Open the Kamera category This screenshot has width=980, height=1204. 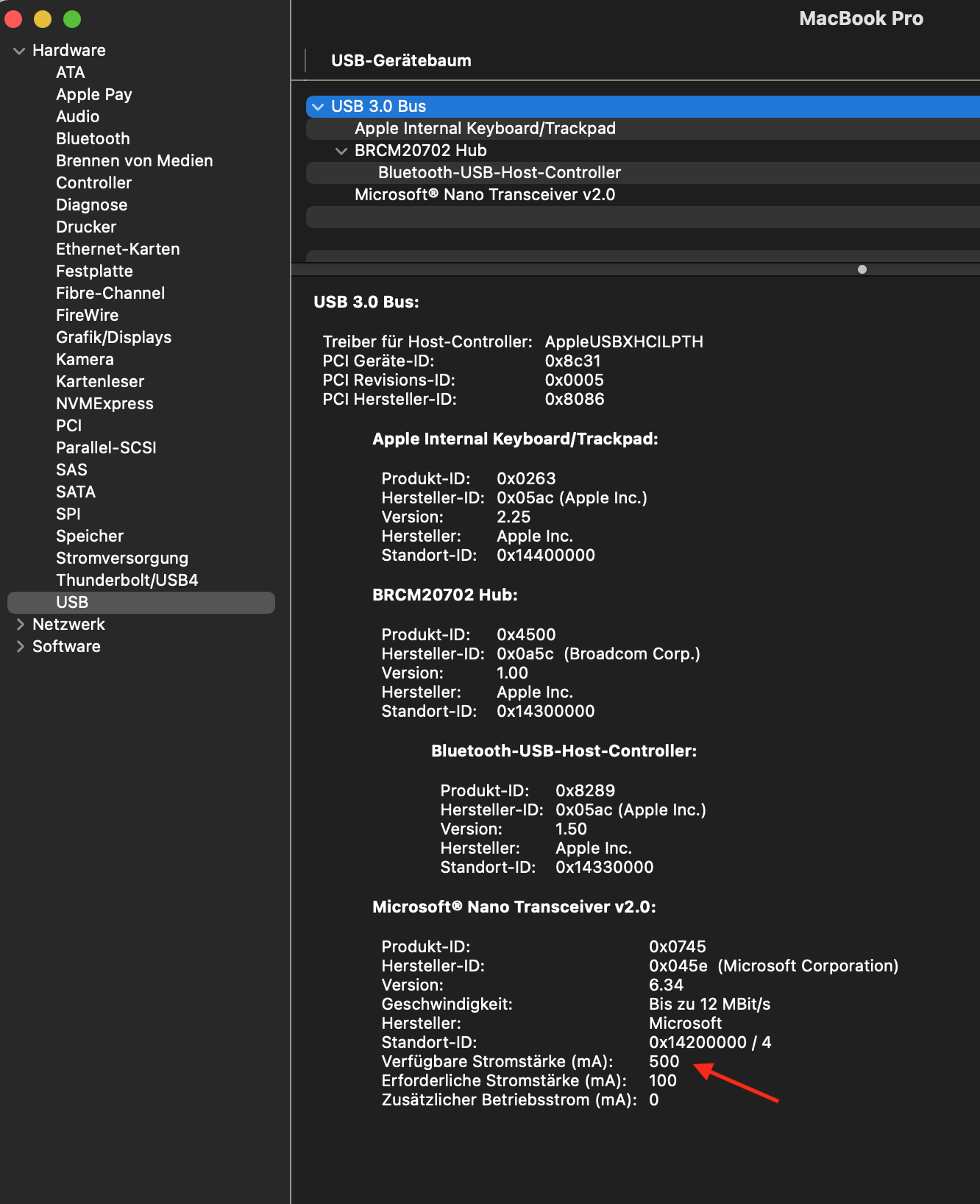pyautogui.click(x=85, y=360)
